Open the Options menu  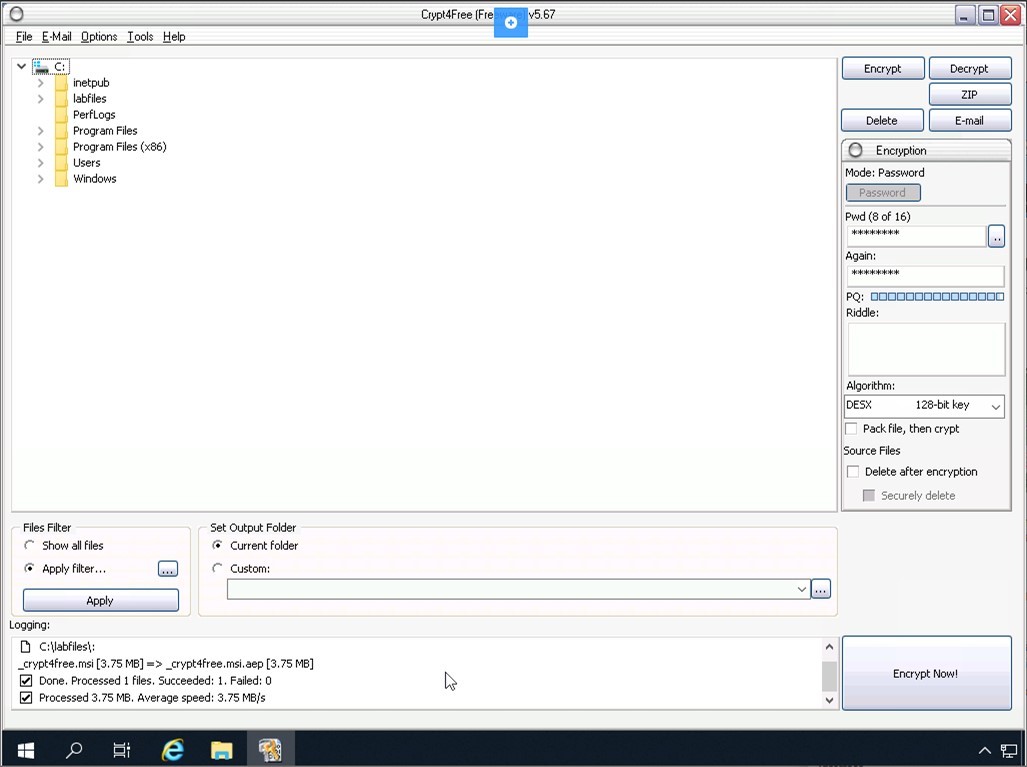click(99, 37)
